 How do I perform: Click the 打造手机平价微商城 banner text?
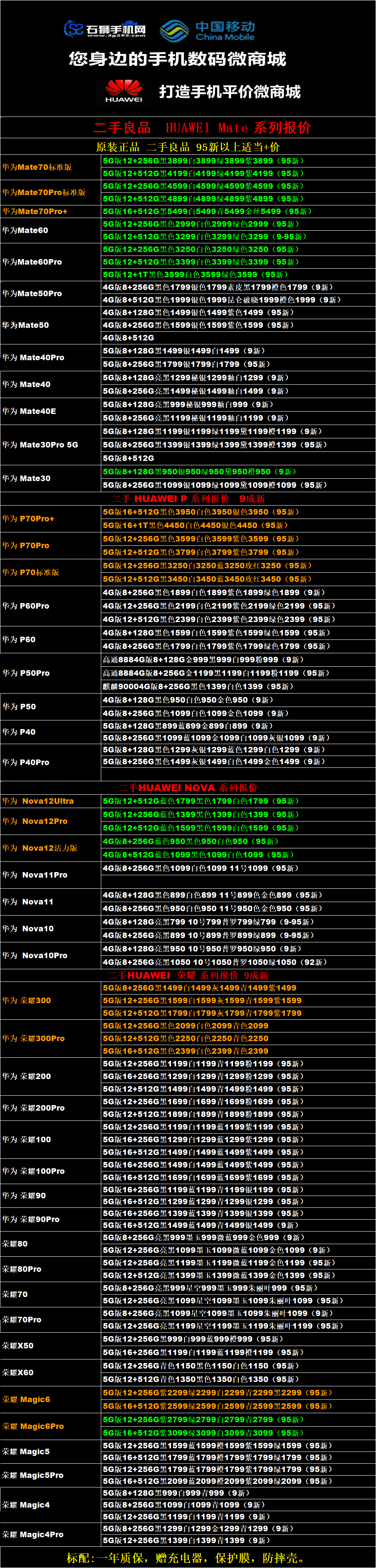(230, 92)
